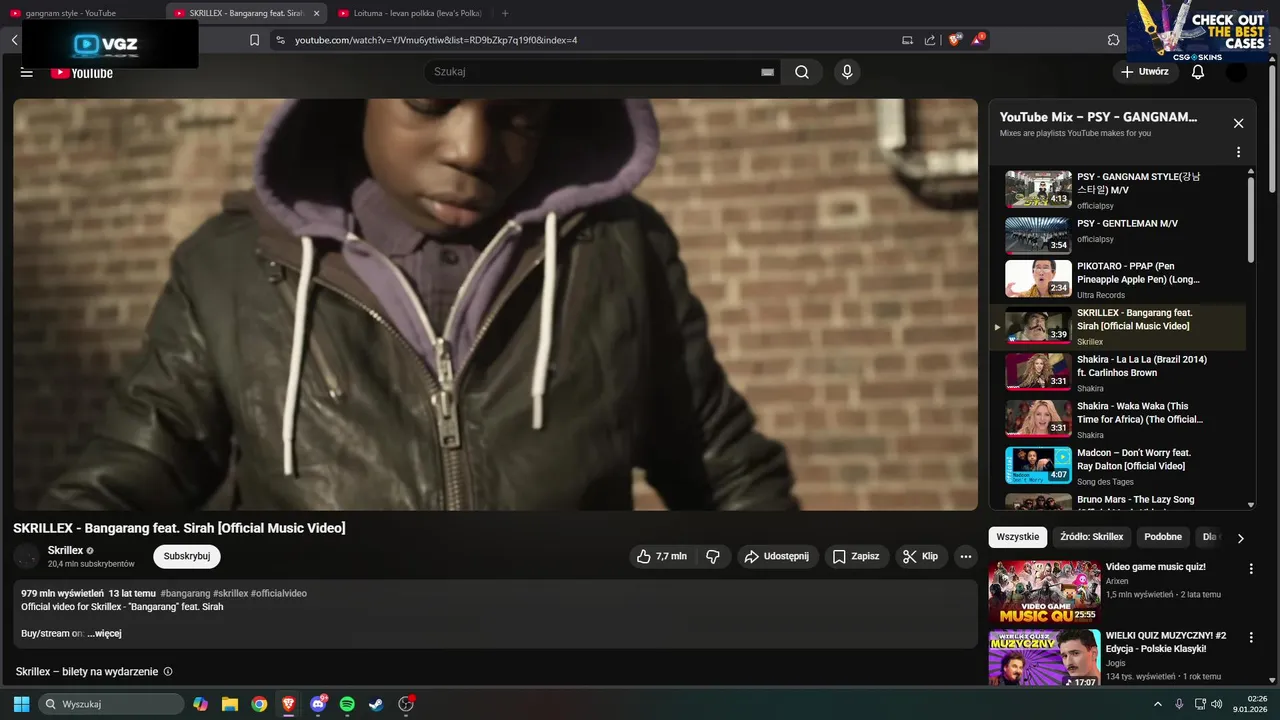This screenshot has width=1280, height=720.
Task: Start voice search with the microphone icon
Action: [x=847, y=72]
